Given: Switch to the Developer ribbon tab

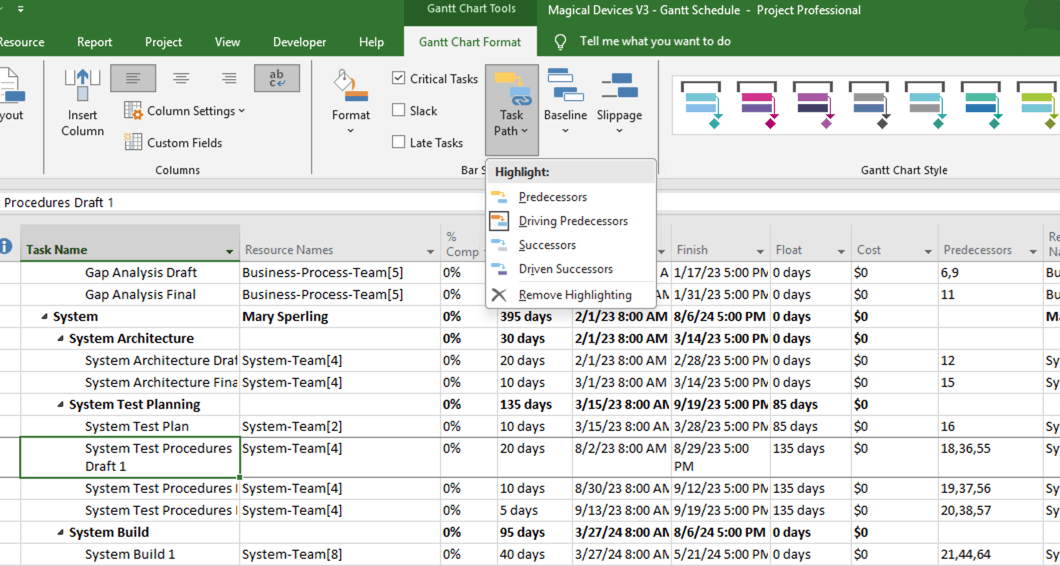Looking at the screenshot, I should (x=299, y=42).
